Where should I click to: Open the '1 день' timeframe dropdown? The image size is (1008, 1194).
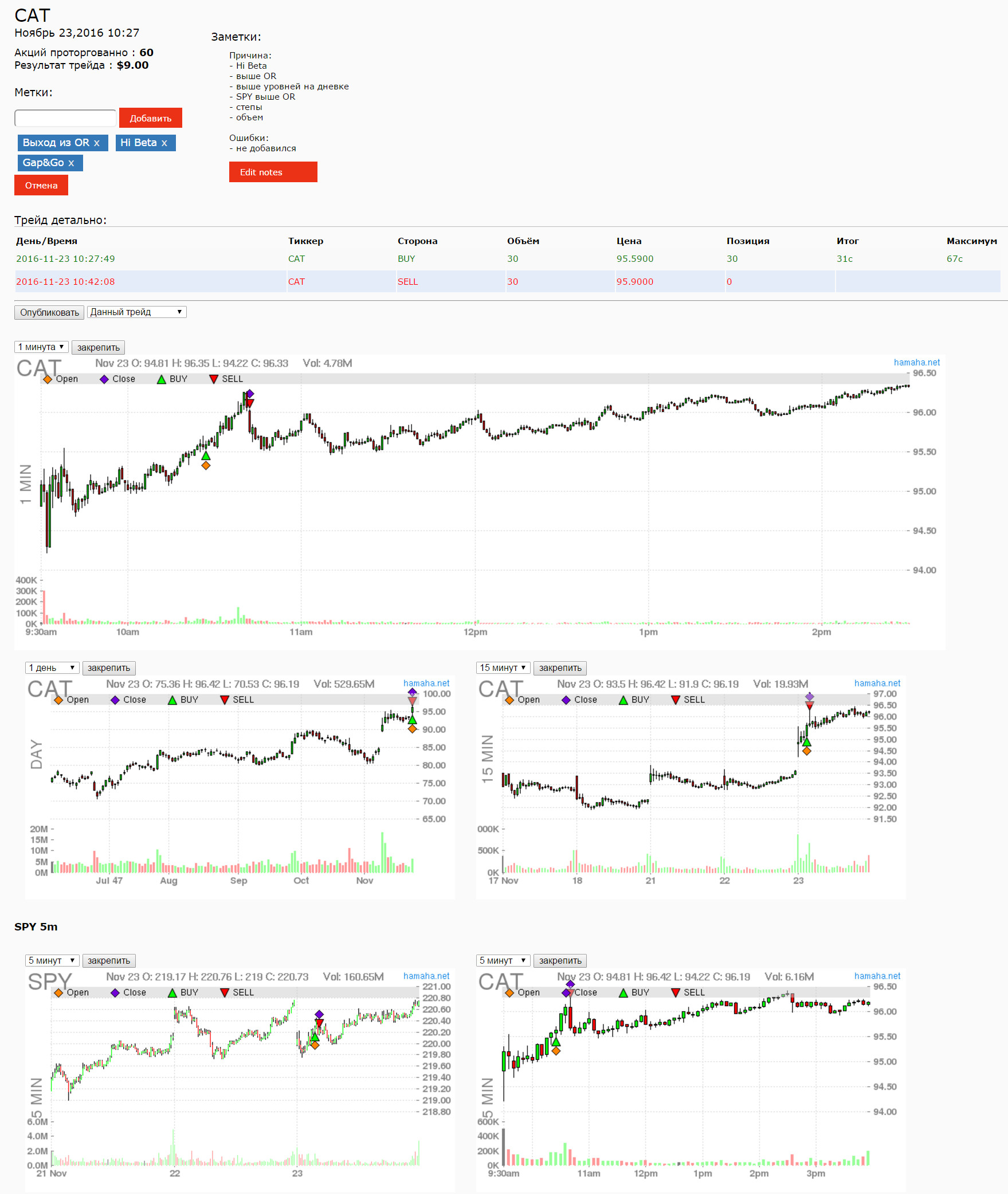52,667
